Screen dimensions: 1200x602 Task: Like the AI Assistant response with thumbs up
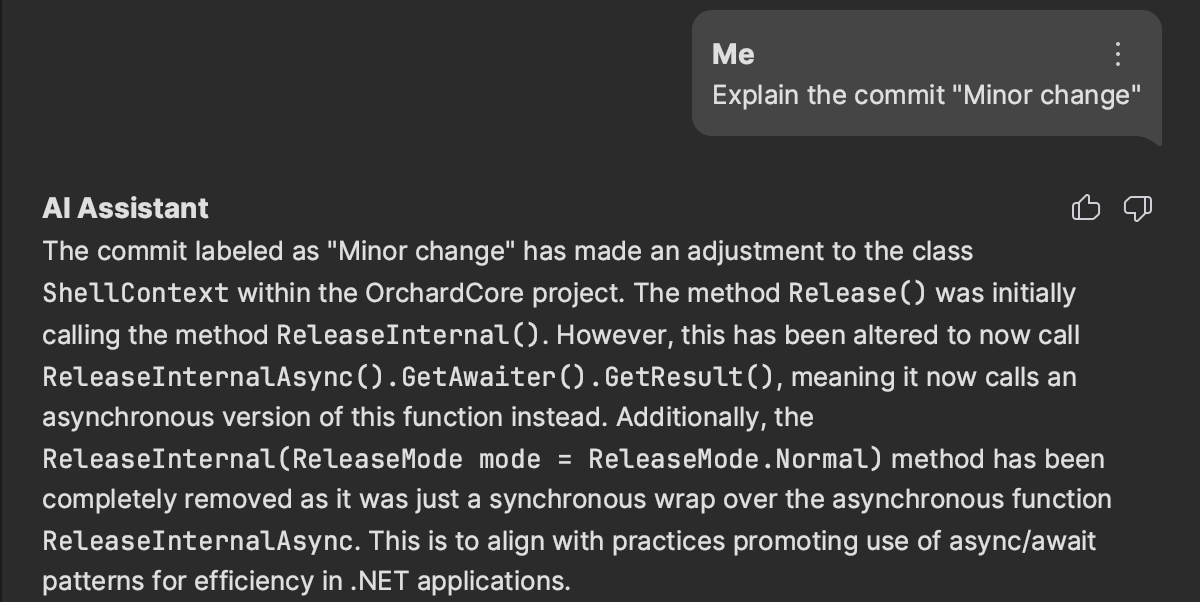(1086, 208)
